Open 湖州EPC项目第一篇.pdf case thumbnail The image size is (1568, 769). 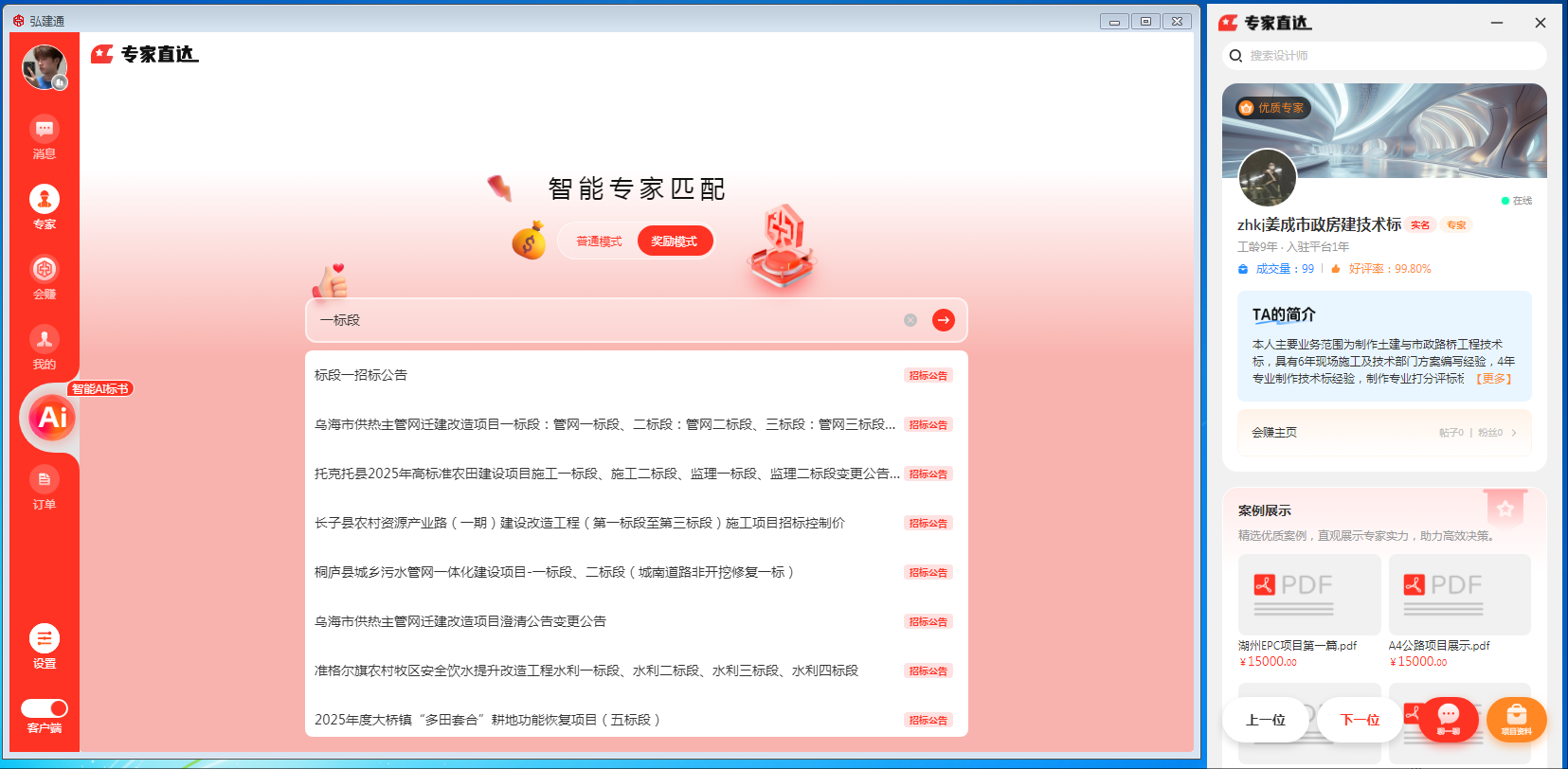(1309, 595)
